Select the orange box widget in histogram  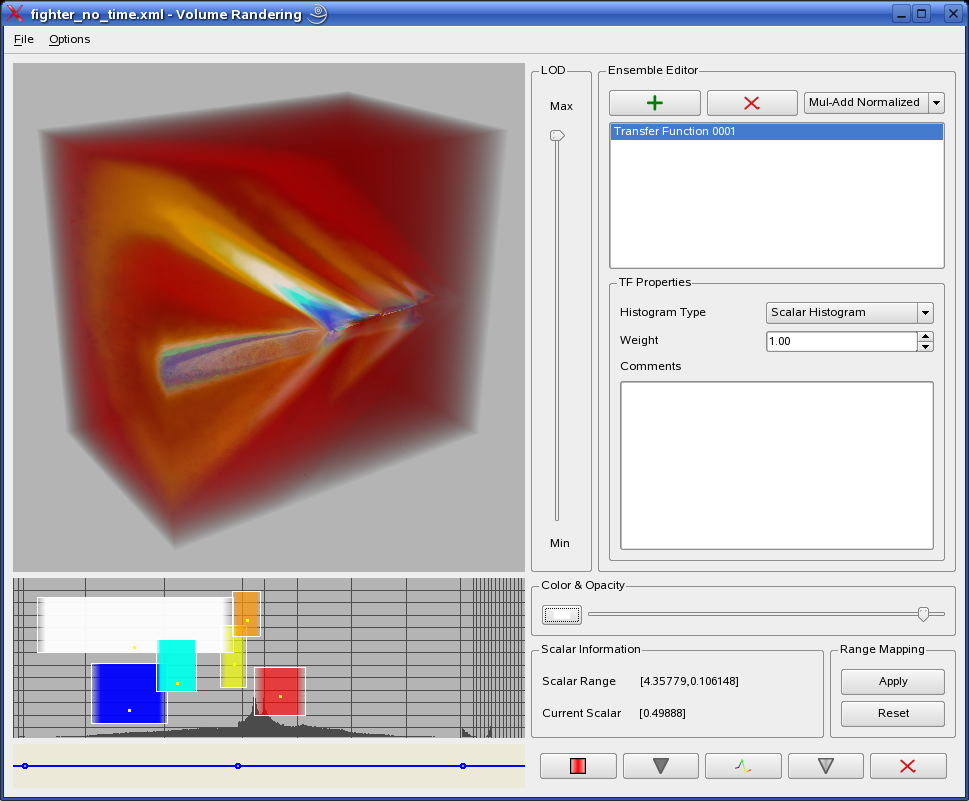(x=247, y=614)
